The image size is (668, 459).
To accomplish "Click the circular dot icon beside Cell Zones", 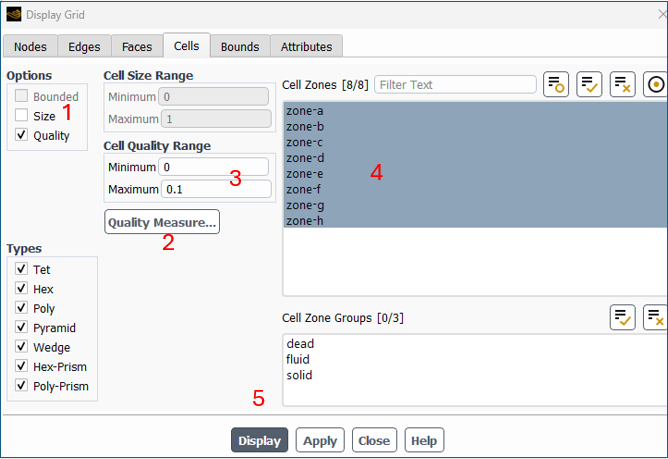I will 656,85.
